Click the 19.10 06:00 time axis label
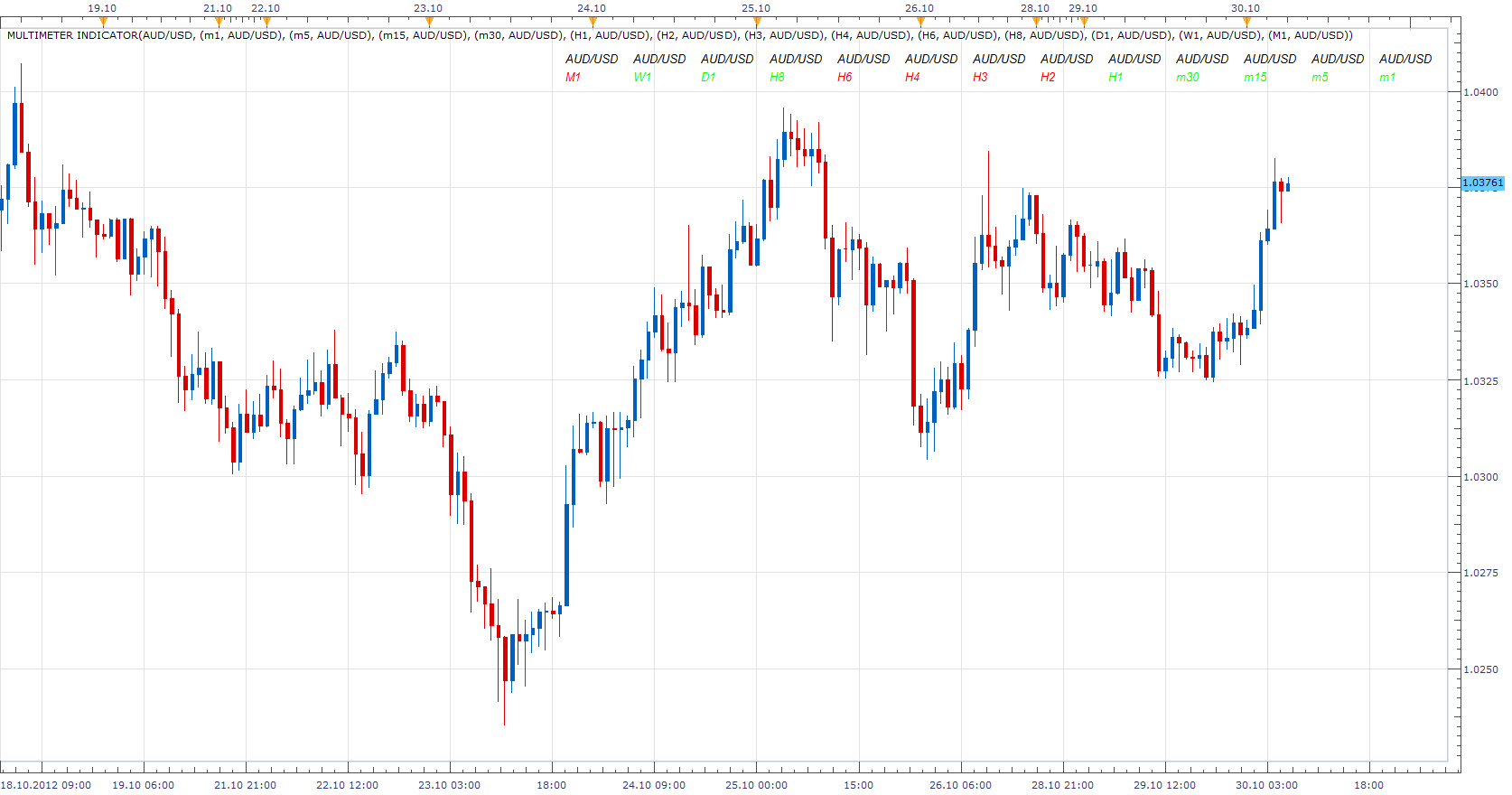This screenshot has width=1512, height=795. coord(144,785)
